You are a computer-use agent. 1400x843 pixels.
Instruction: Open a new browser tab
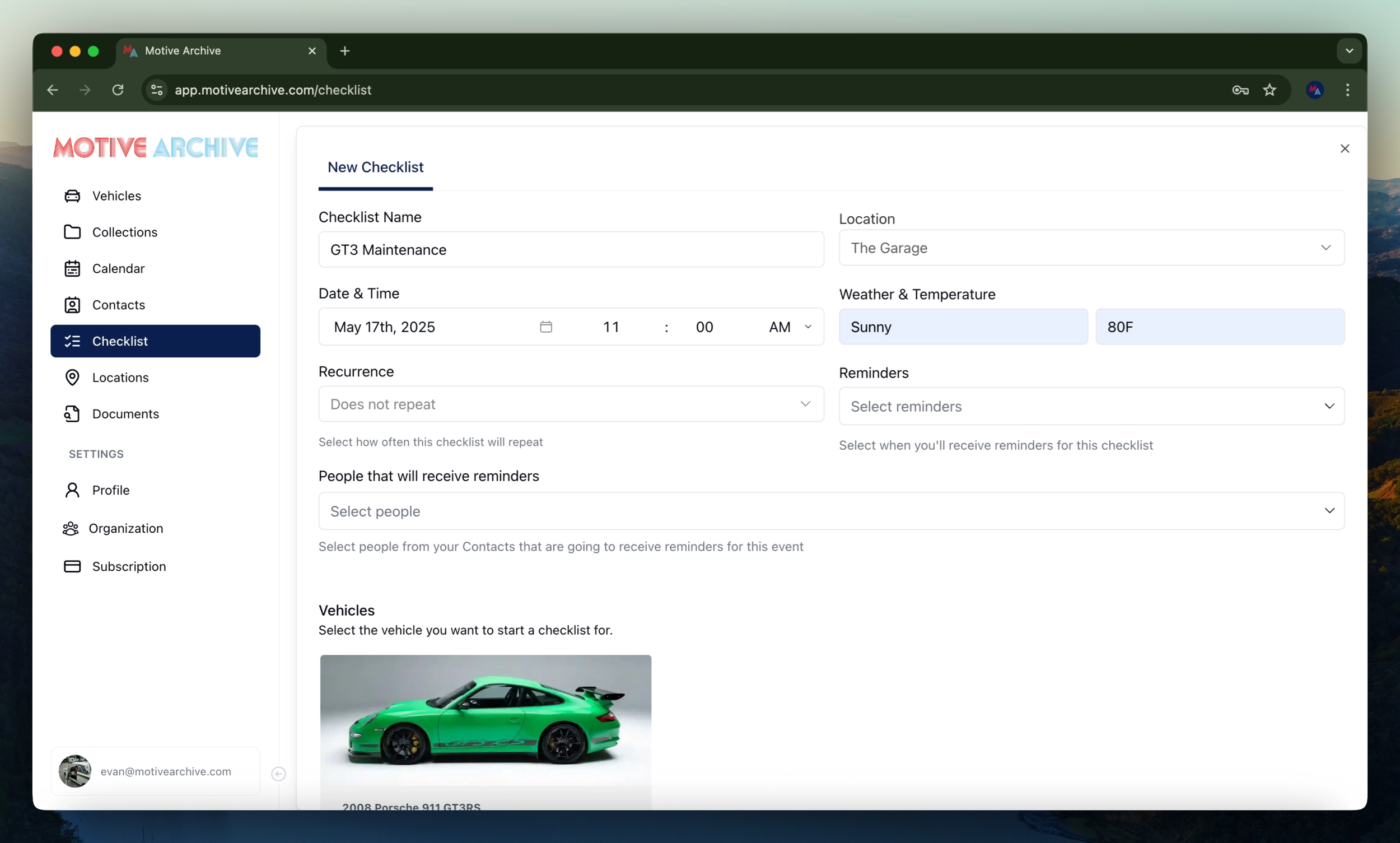point(345,51)
